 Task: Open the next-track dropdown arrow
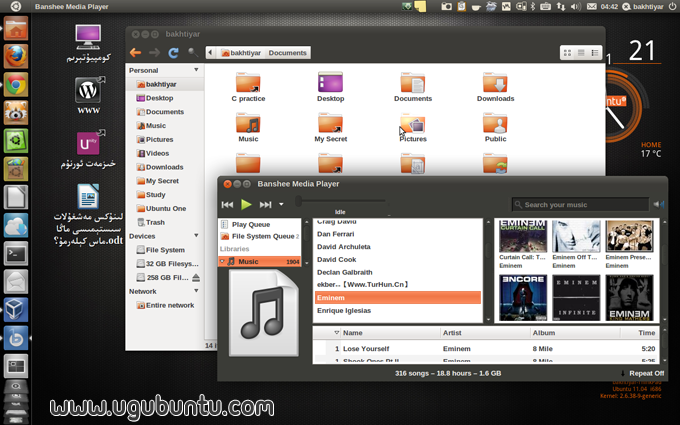tap(281, 204)
